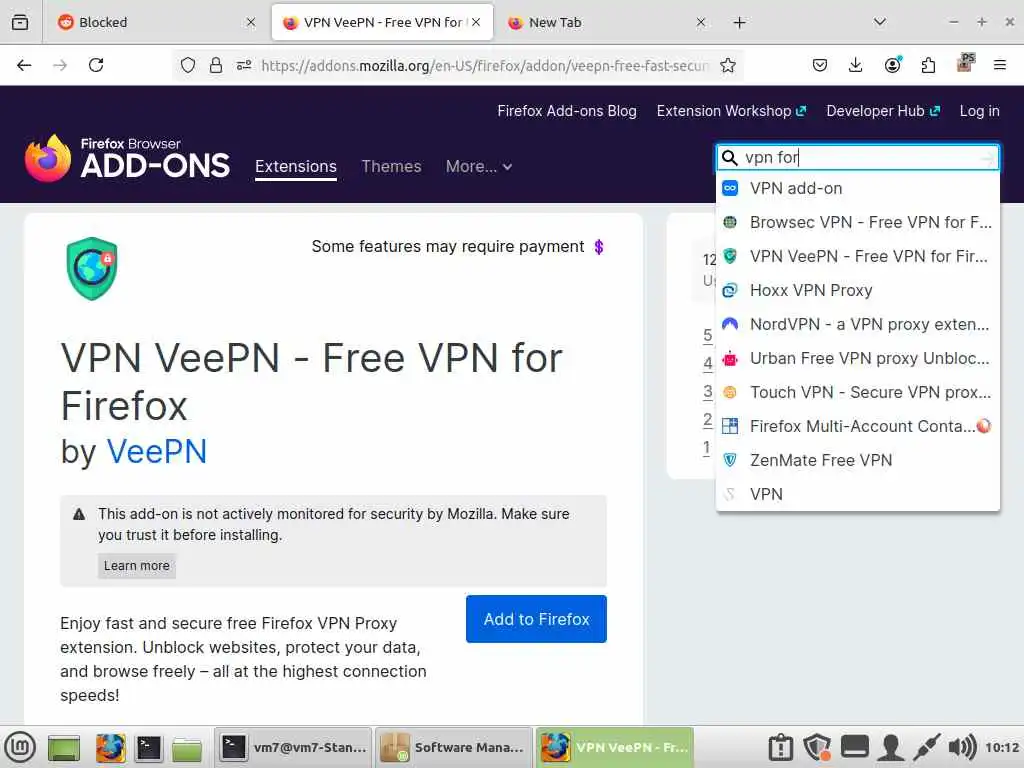
Task: Switch to Software Manager window
Action: pyautogui.click(x=454, y=747)
